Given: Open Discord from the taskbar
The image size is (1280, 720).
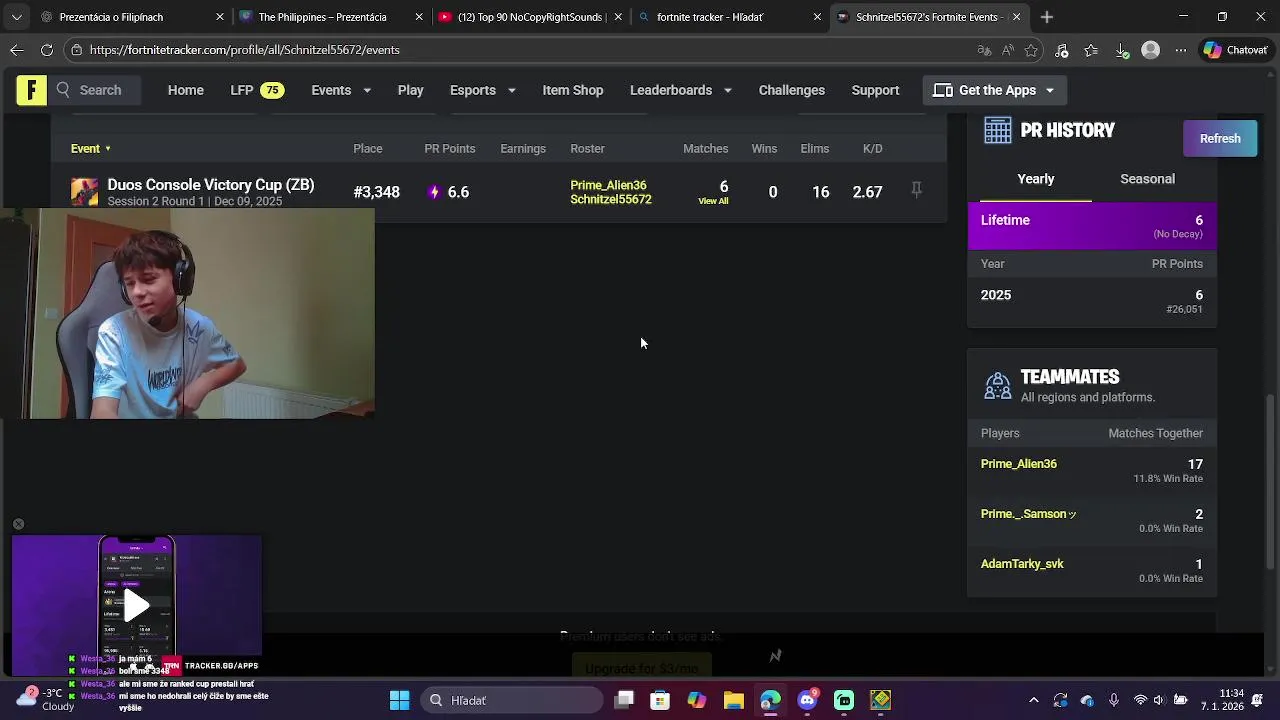Looking at the screenshot, I should (x=807, y=700).
